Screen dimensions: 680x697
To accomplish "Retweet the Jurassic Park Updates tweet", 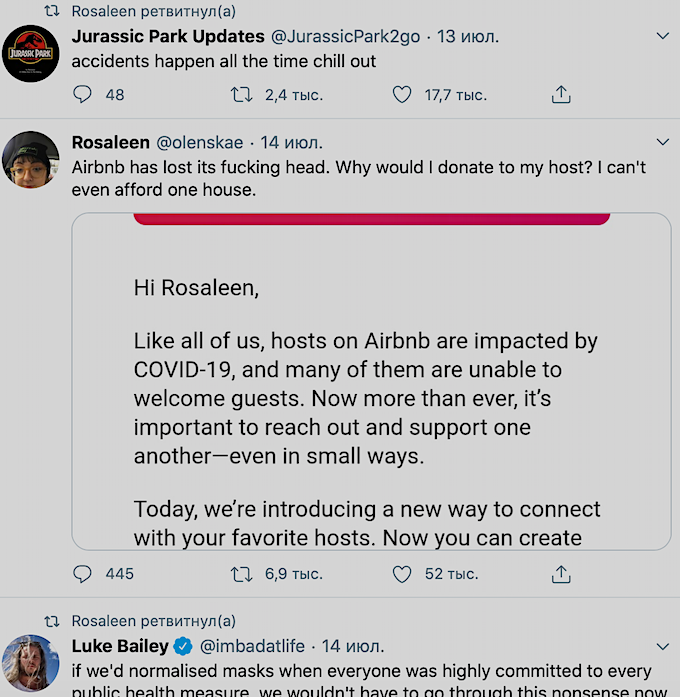I will pos(242,95).
